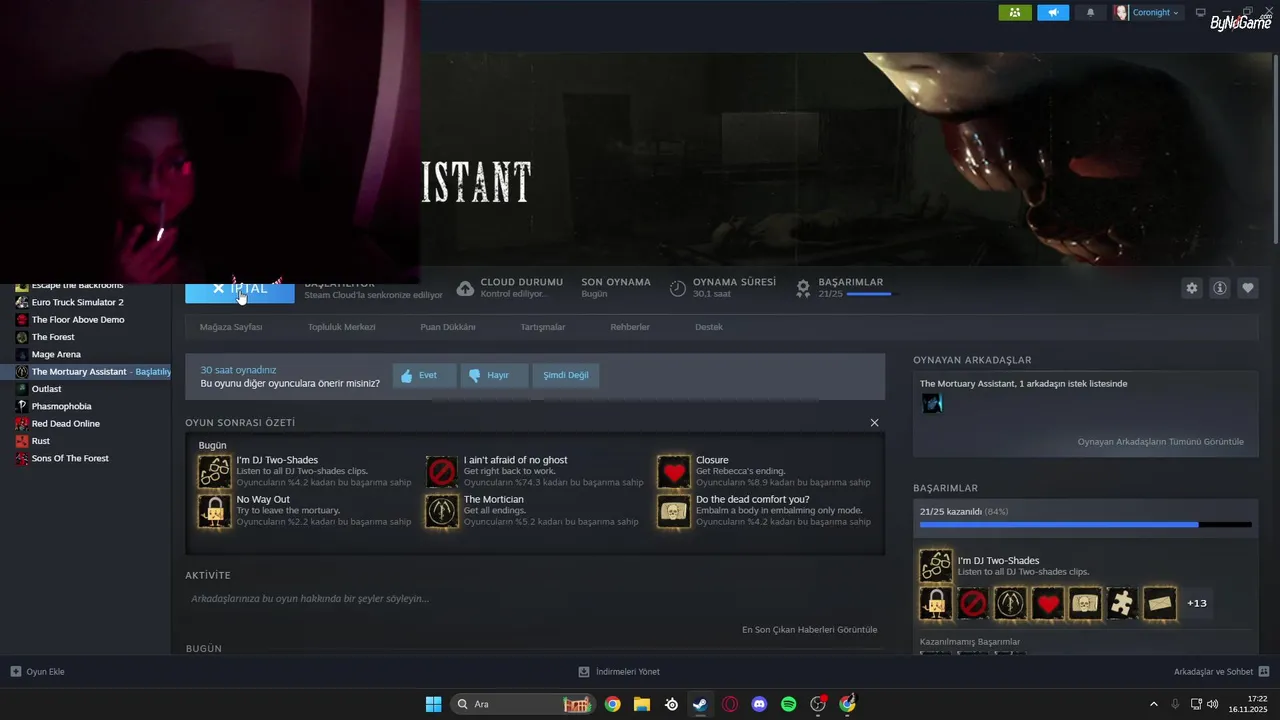Recommend the game with Evet thumbs-up
The image size is (1280, 720).
click(x=424, y=376)
